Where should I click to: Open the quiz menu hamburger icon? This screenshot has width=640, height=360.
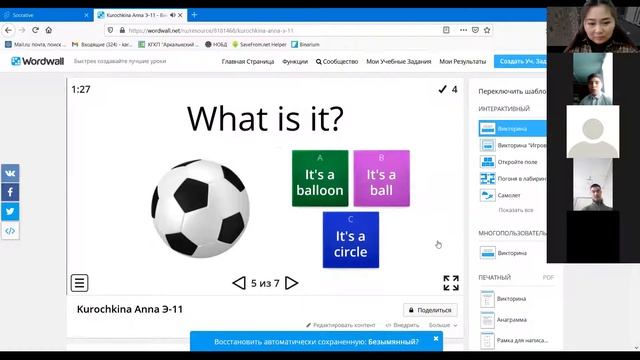coord(80,283)
